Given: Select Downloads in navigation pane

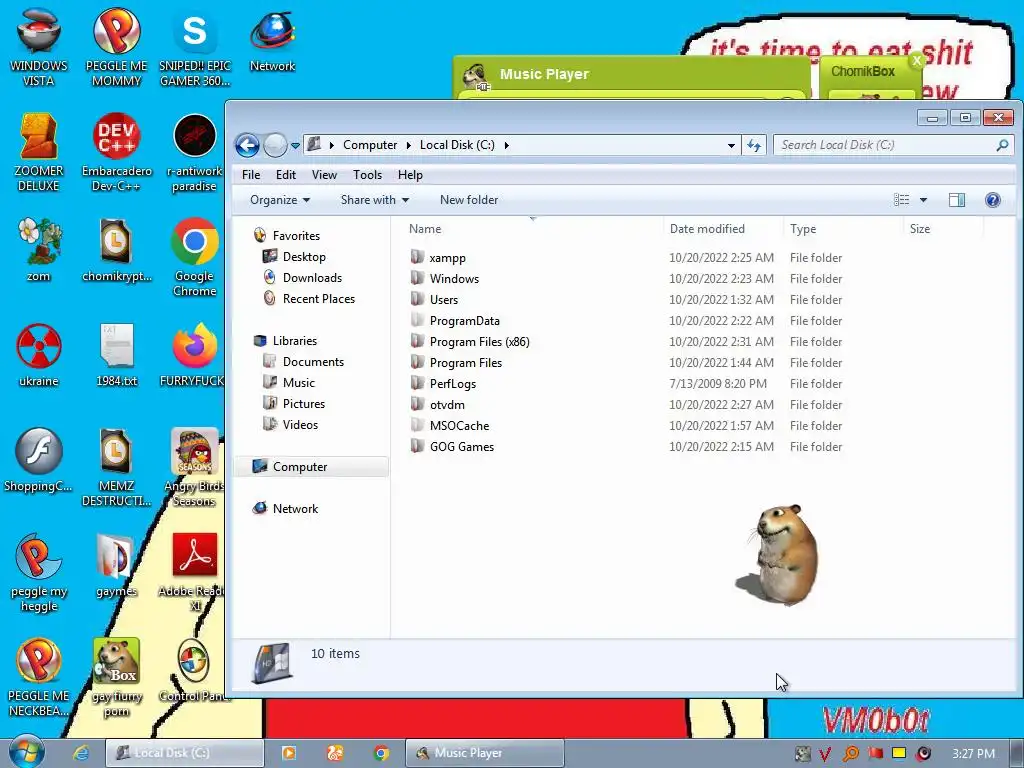Looking at the screenshot, I should coord(312,278).
